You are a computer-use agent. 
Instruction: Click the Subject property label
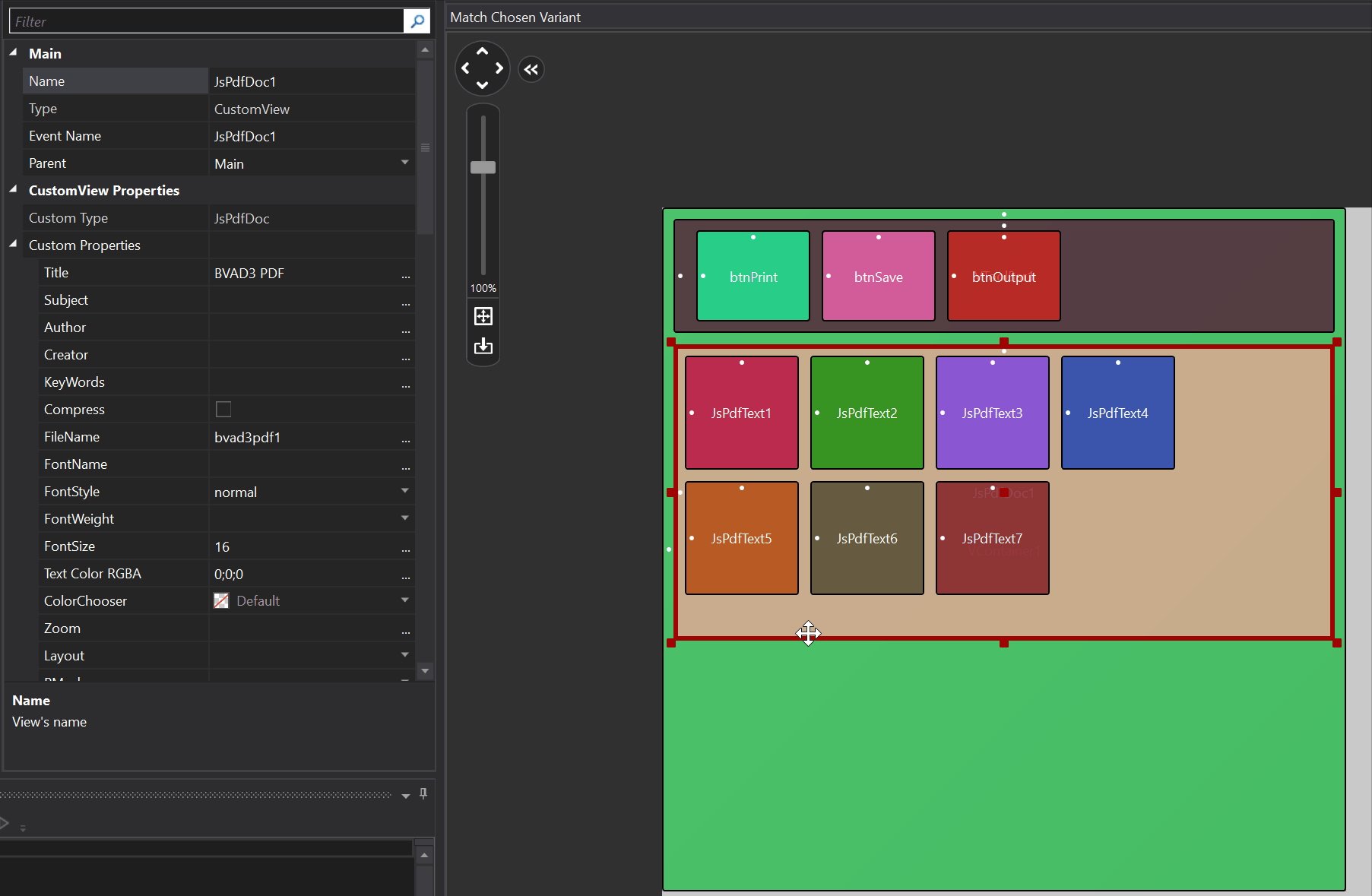point(66,300)
